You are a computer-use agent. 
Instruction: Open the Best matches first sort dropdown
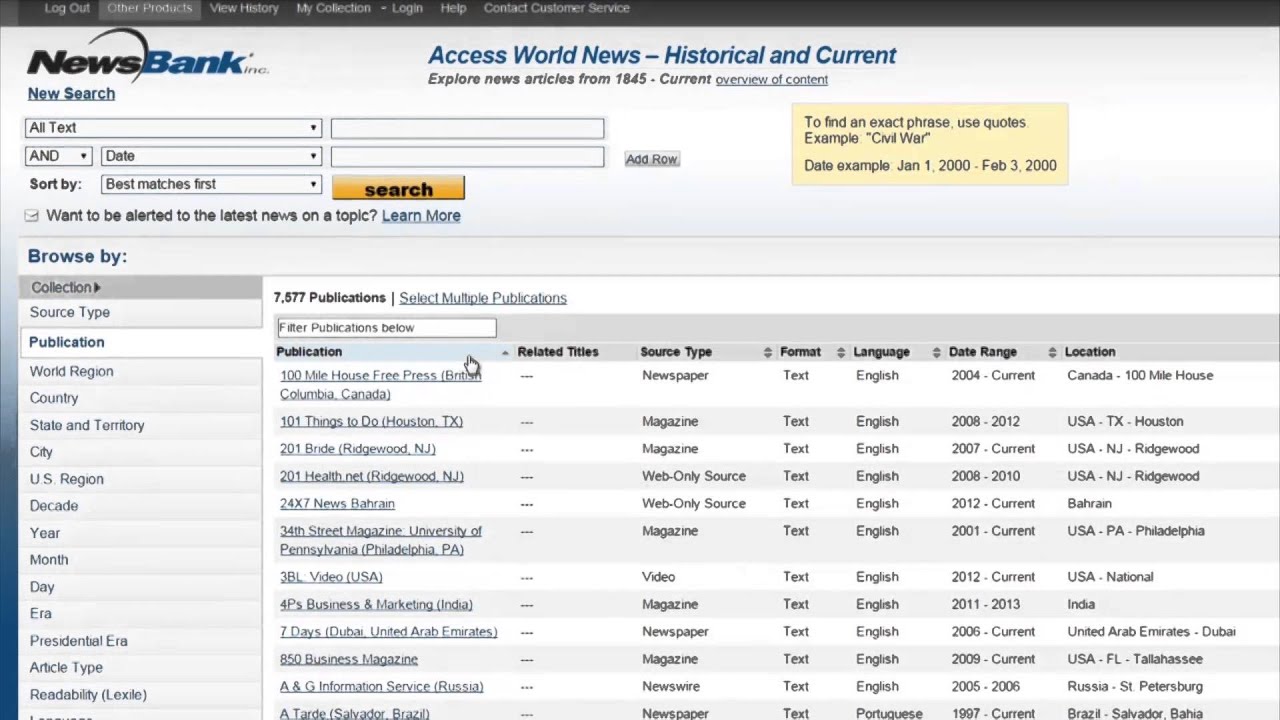pos(212,184)
